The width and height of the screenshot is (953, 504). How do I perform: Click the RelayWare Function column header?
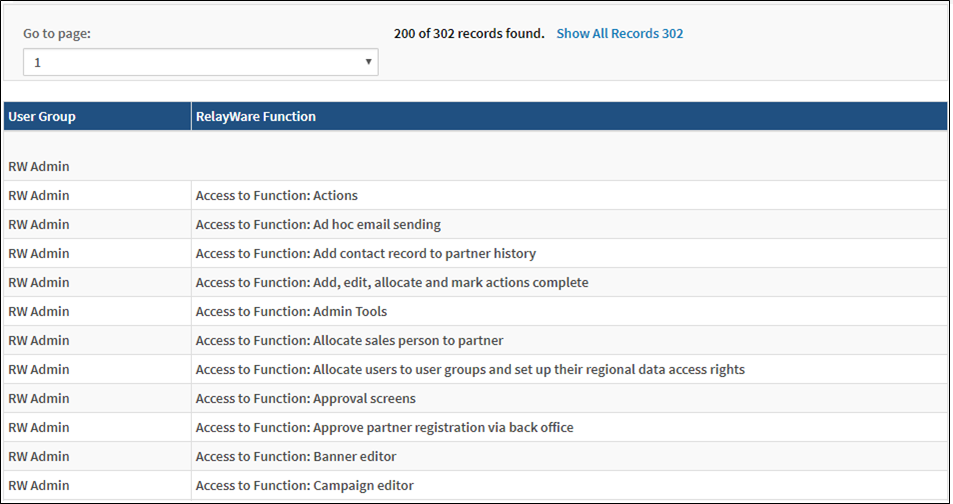click(x=569, y=116)
